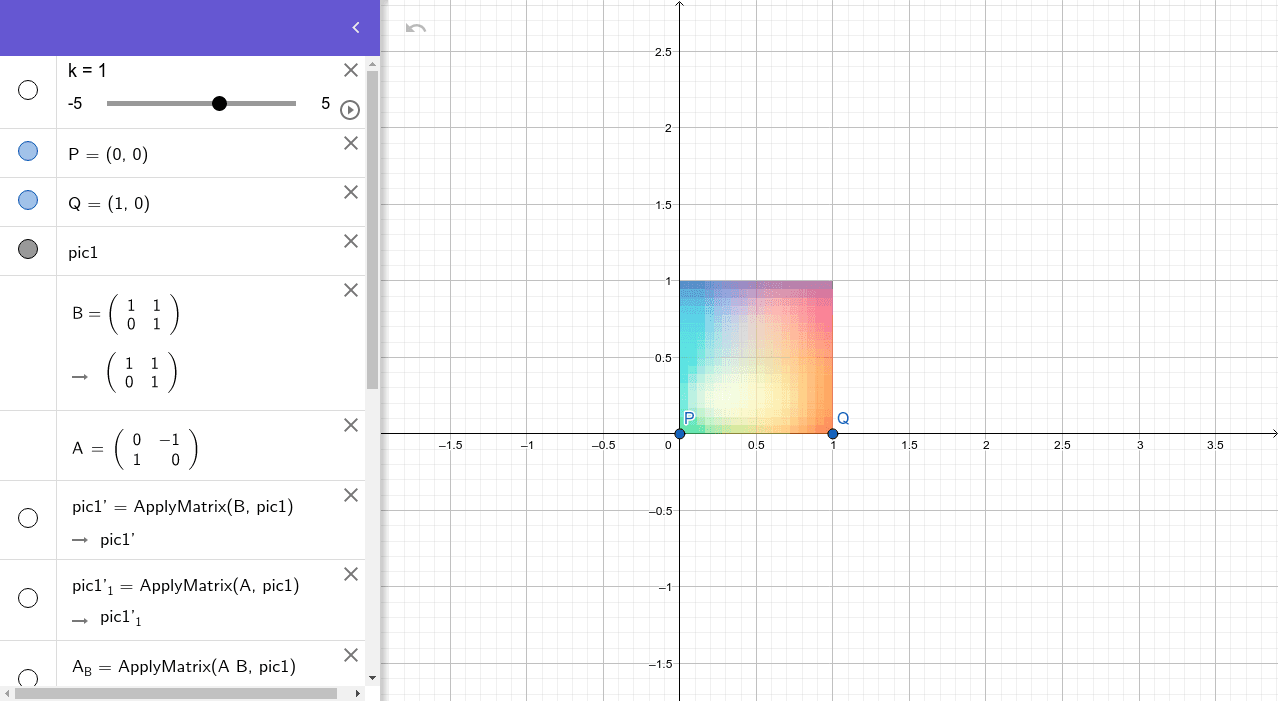The image size is (1280, 703).
Task: Click the undo arrow icon
Action: pyautogui.click(x=415, y=28)
